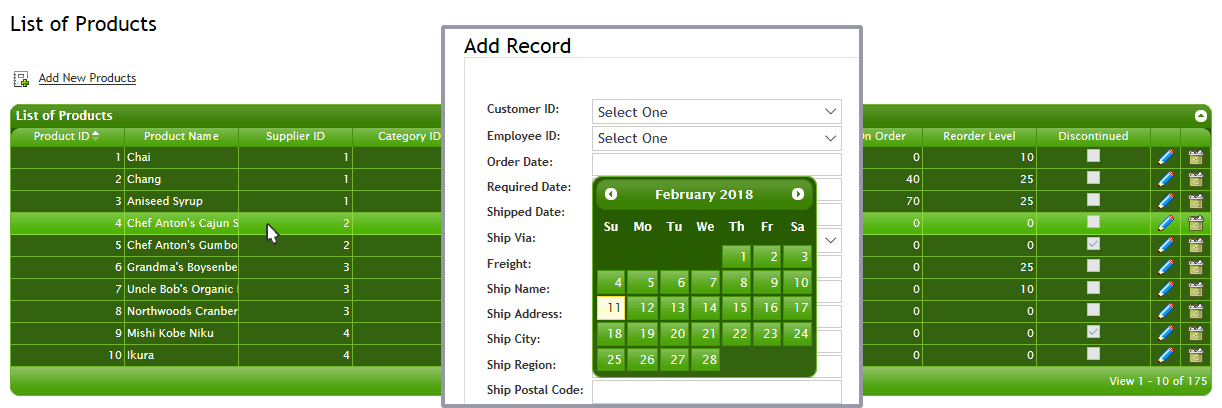This screenshot has height=408, width=1222.
Task: Click edit icon for Aniseed Syrup row
Action: [x=1165, y=201]
